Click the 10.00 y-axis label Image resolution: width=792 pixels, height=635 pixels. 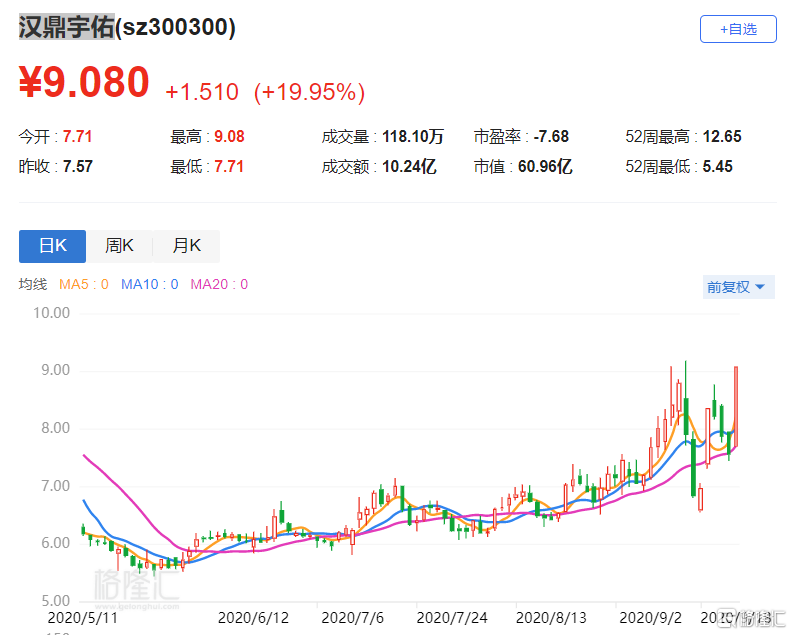point(52,313)
